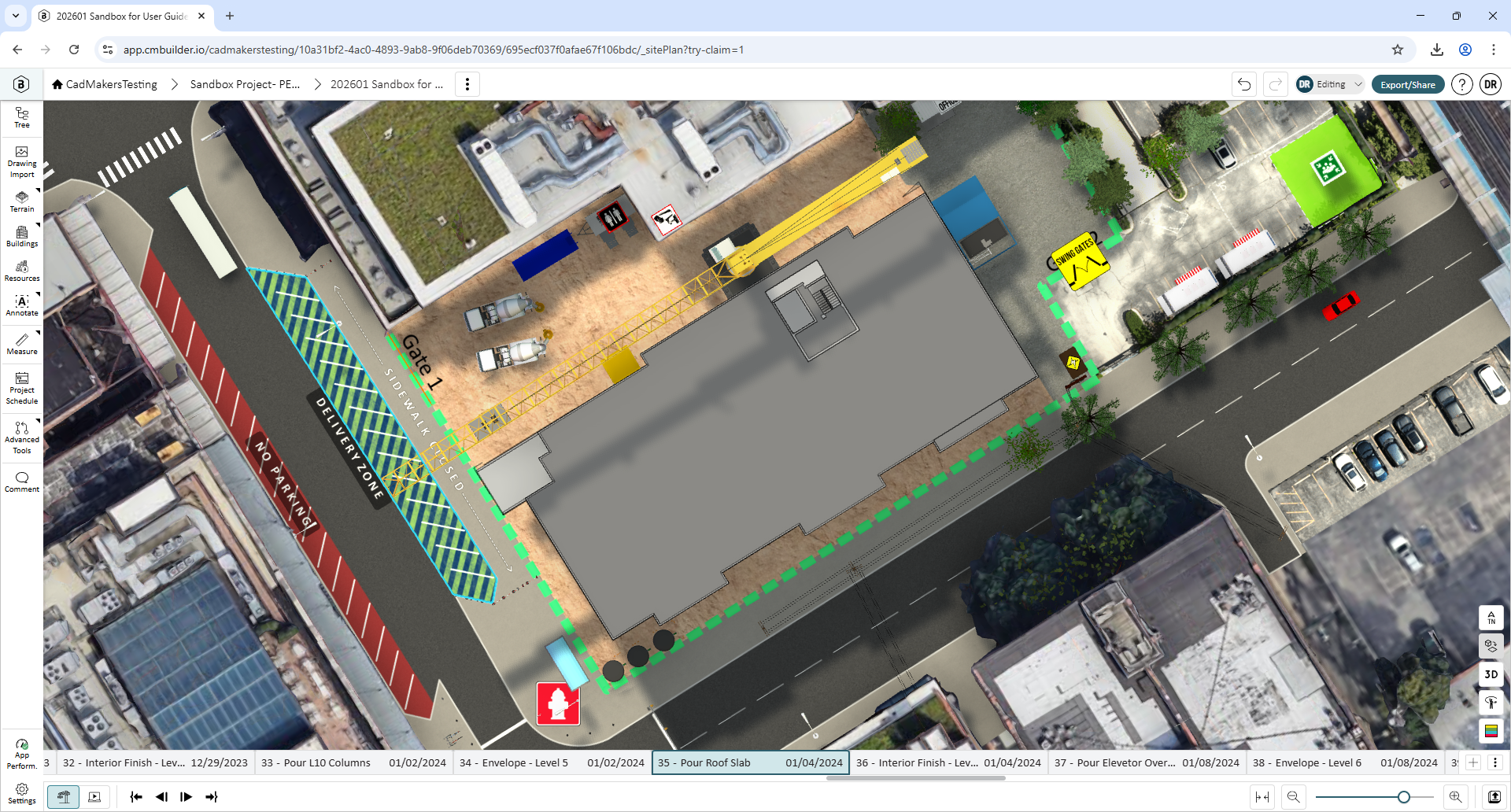The width and height of the screenshot is (1511, 812).
Task: Select the Terrain tool
Action: pyautogui.click(x=22, y=201)
